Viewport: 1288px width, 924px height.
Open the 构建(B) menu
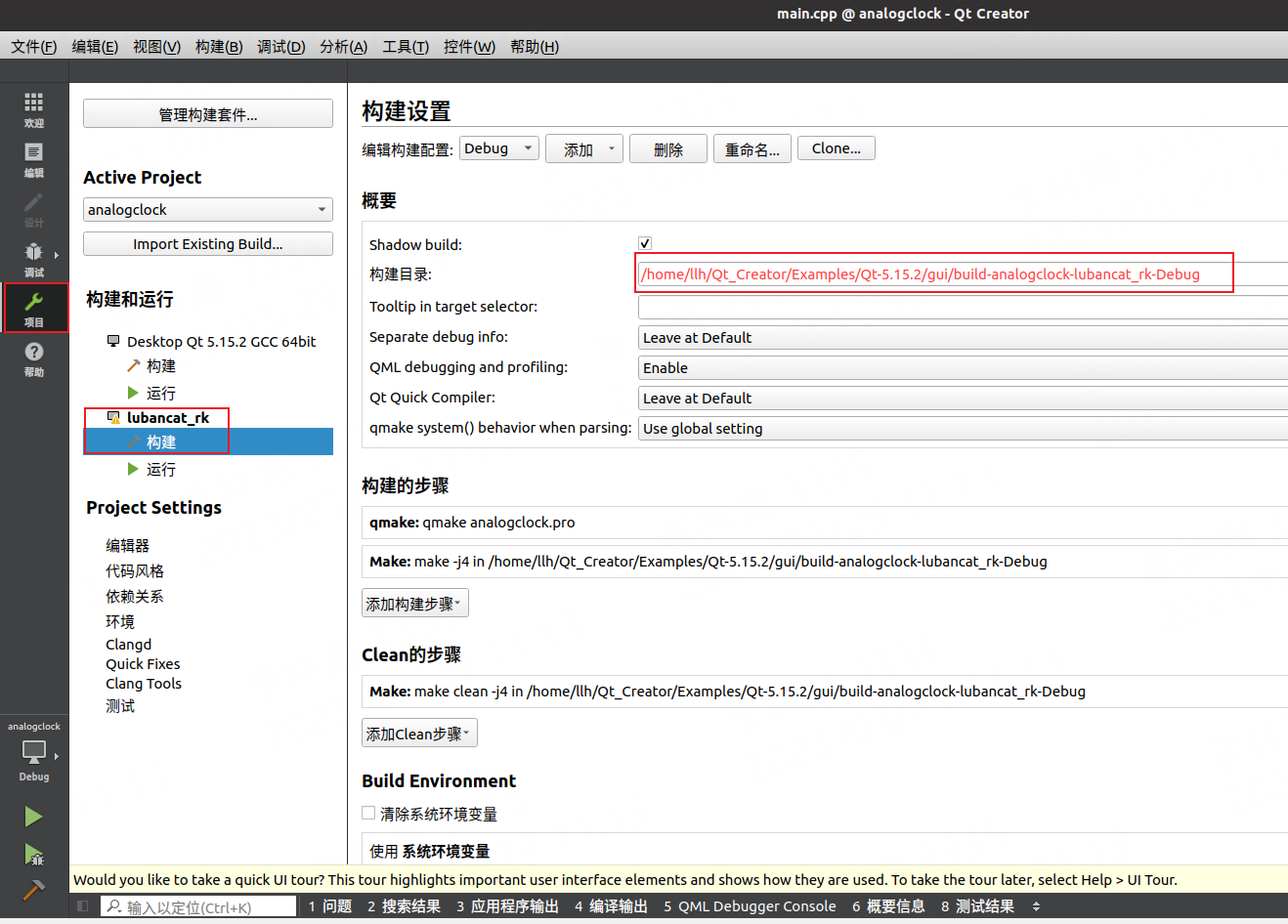(219, 46)
